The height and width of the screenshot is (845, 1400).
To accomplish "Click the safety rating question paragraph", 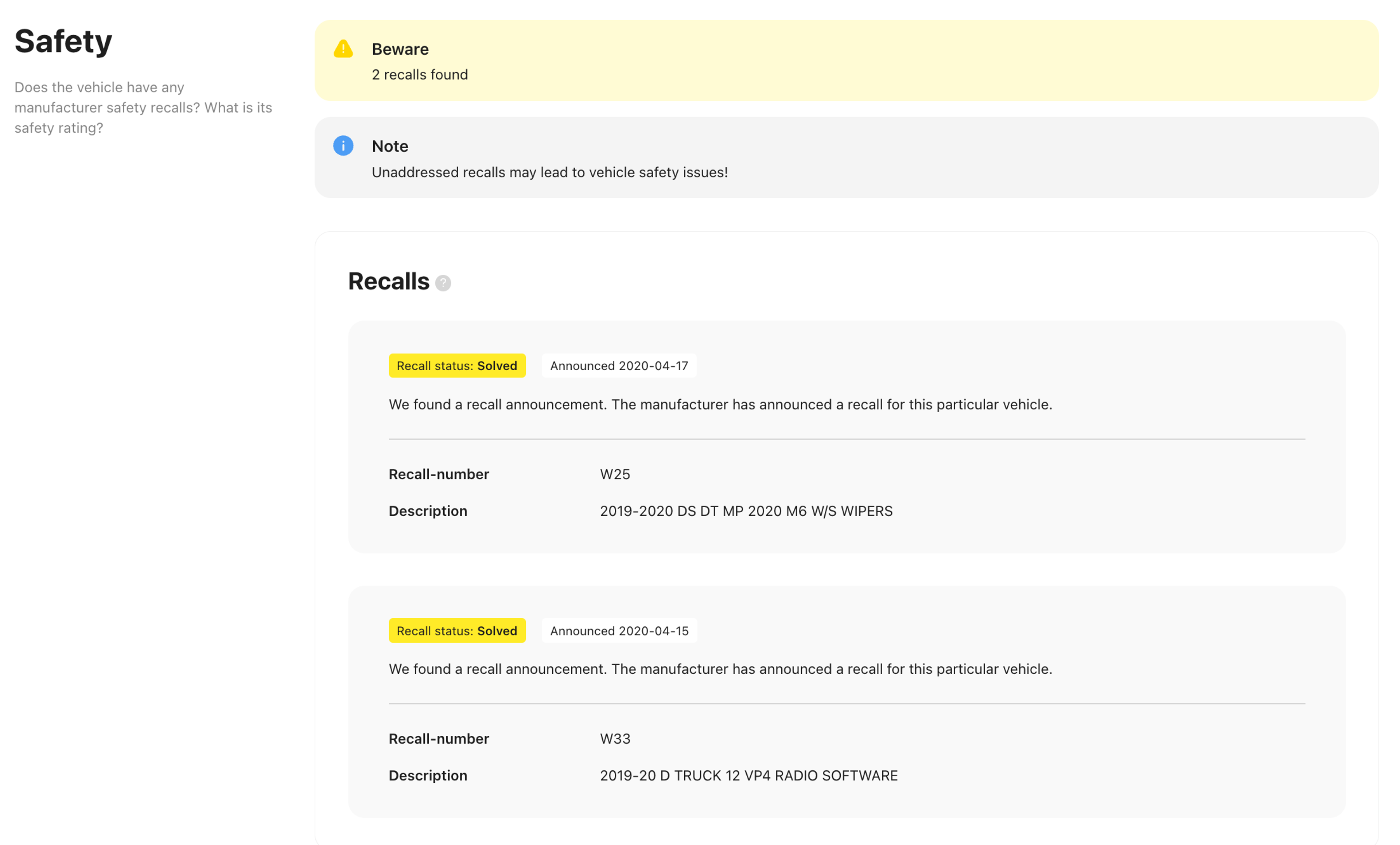I will [143, 108].
